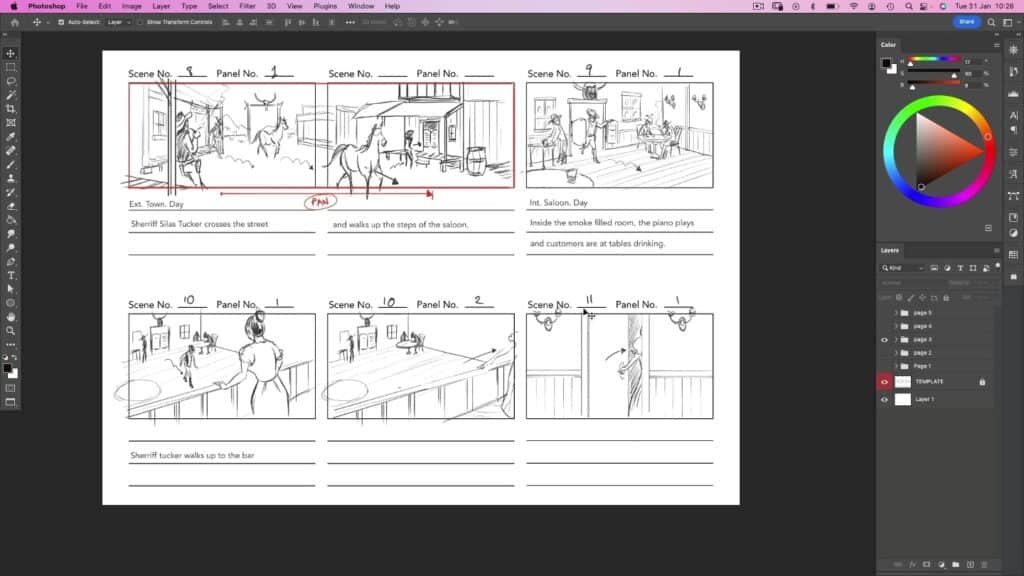The height and width of the screenshot is (576, 1024).
Task: Select the Eraser tool
Action: [x=10, y=206]
